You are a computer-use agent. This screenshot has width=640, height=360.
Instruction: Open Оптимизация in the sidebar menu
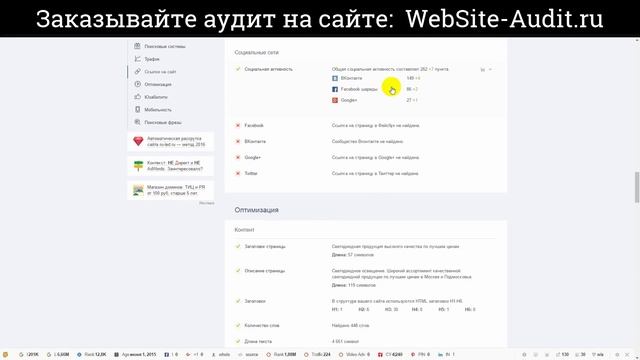pos(153,84)
